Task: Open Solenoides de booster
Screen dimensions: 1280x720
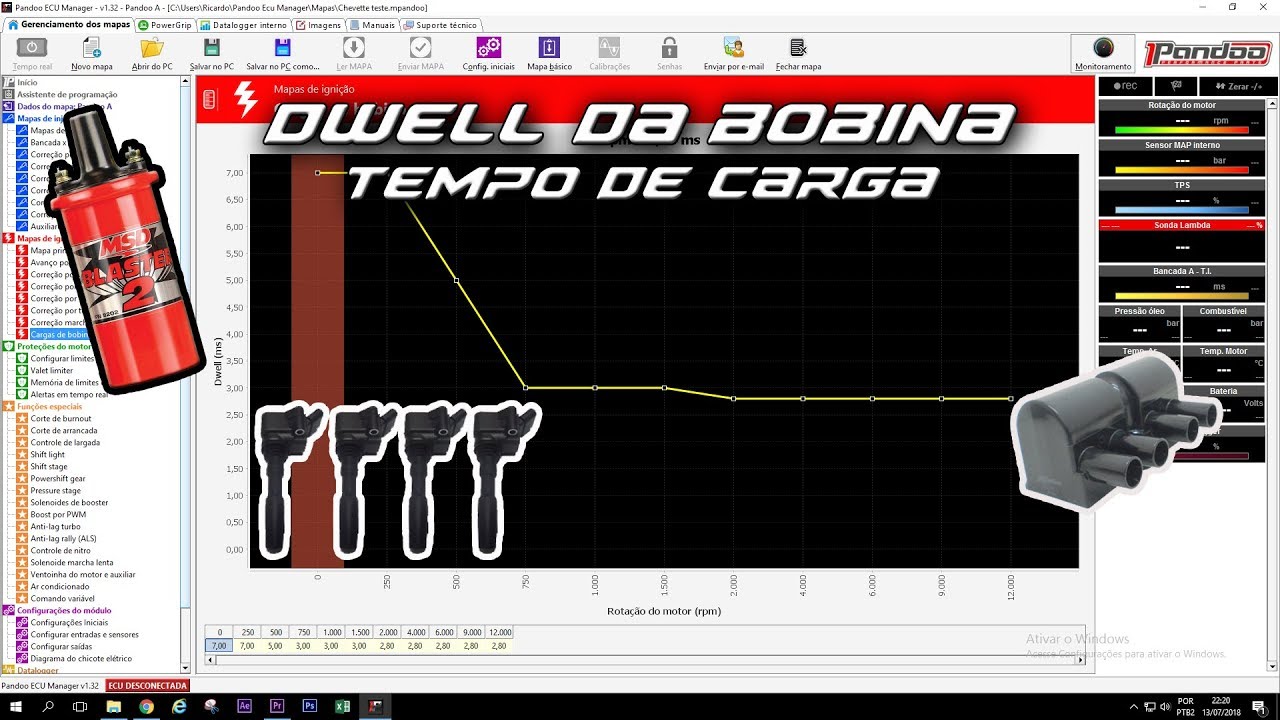Action: pyautogui.click(x=69, y=502)
